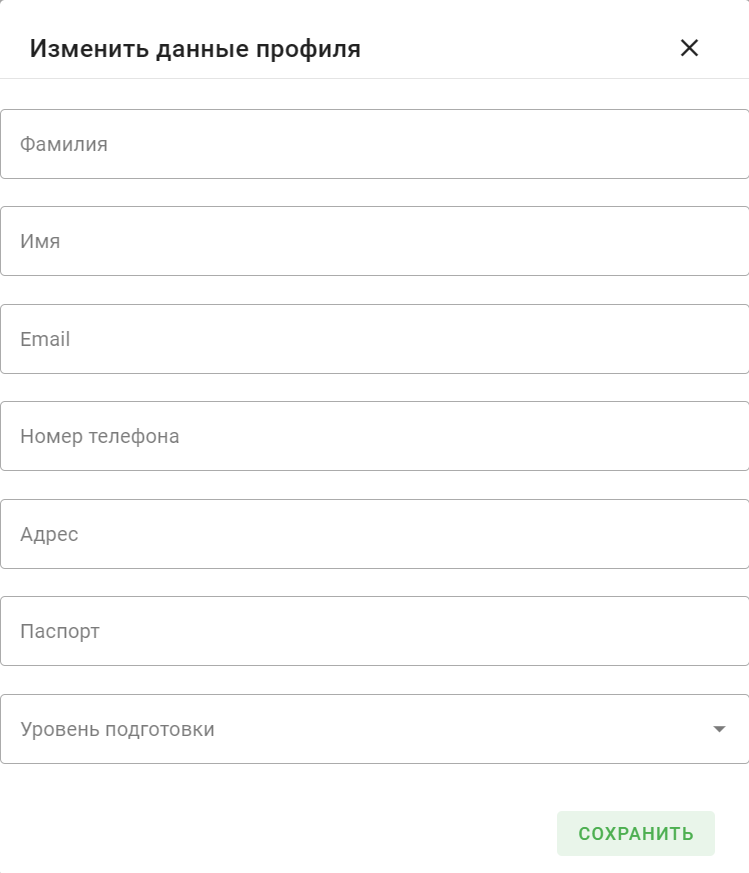
Task: Click the Паспорт placeholder text
Action: [60, 631]
